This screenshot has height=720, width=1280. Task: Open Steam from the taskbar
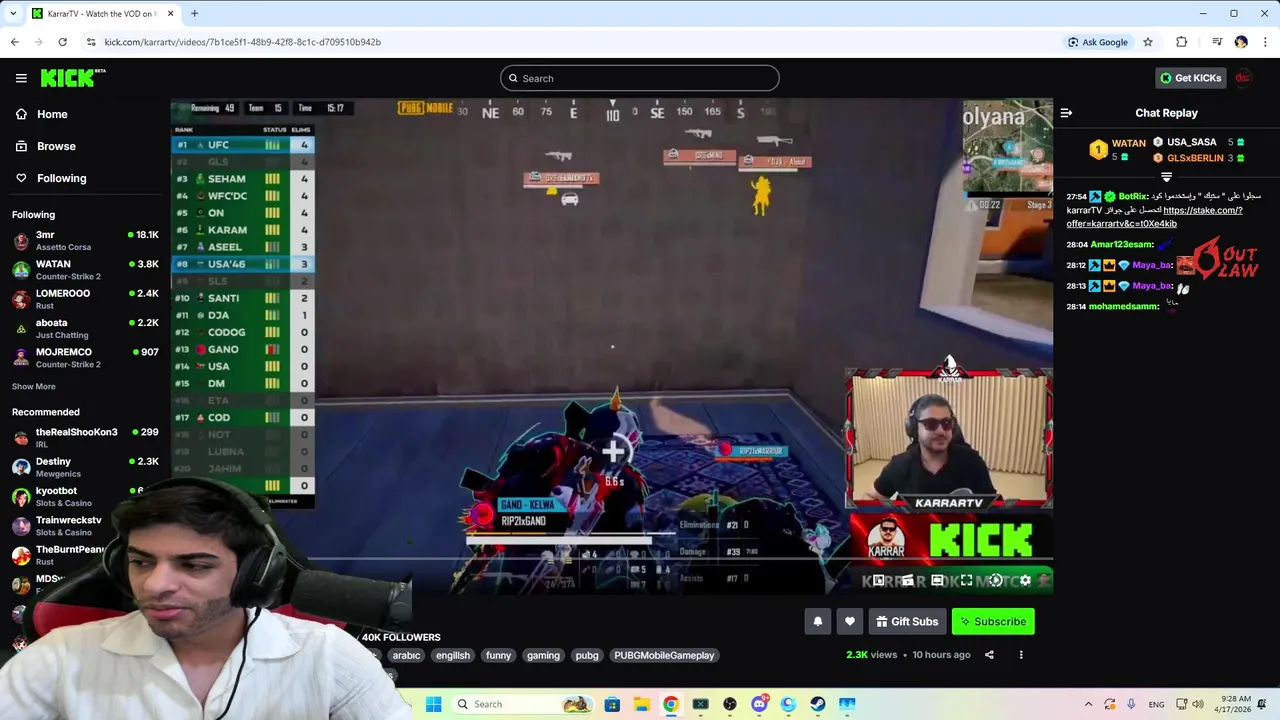817,704
